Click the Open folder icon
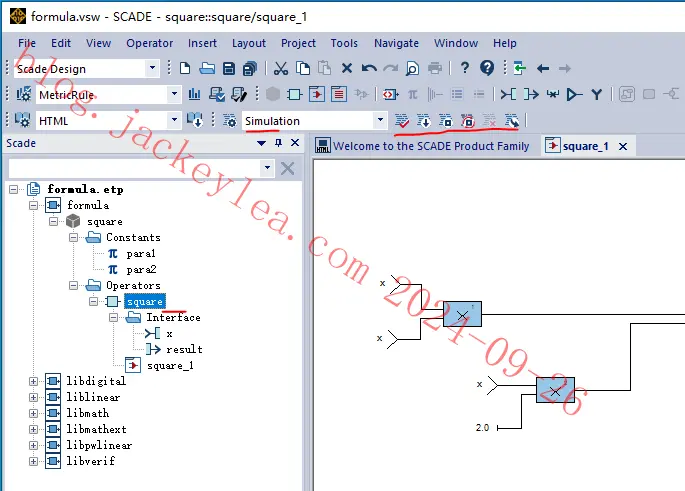 tap(207, 69)
